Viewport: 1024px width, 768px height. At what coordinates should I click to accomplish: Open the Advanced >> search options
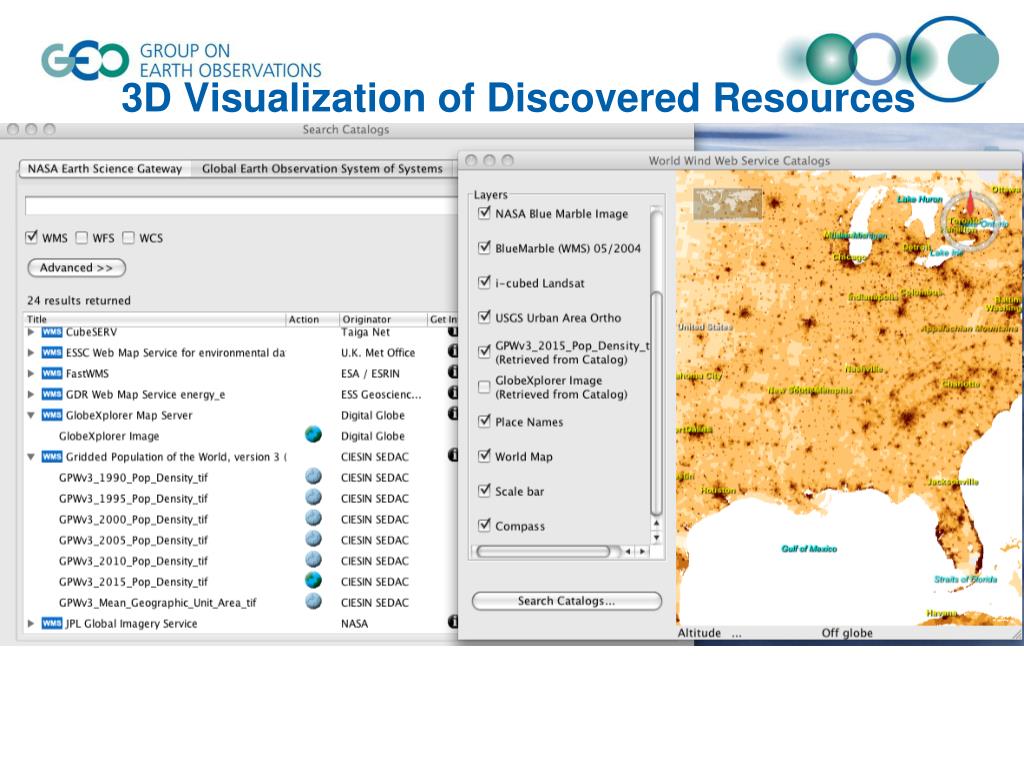76,268
